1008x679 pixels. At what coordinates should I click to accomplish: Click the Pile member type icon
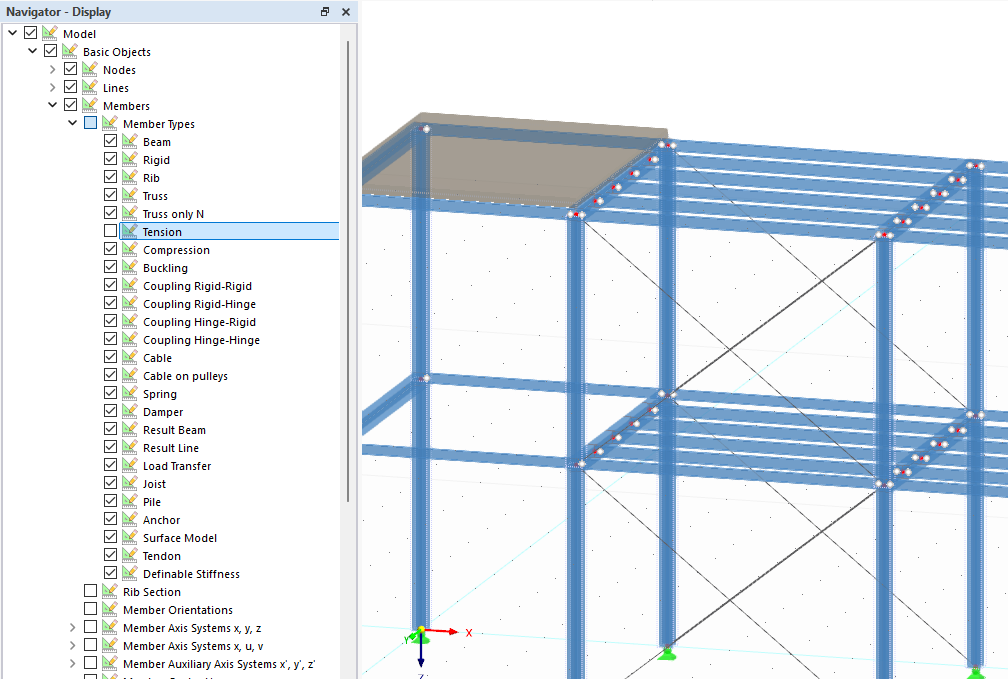[129, 502]
